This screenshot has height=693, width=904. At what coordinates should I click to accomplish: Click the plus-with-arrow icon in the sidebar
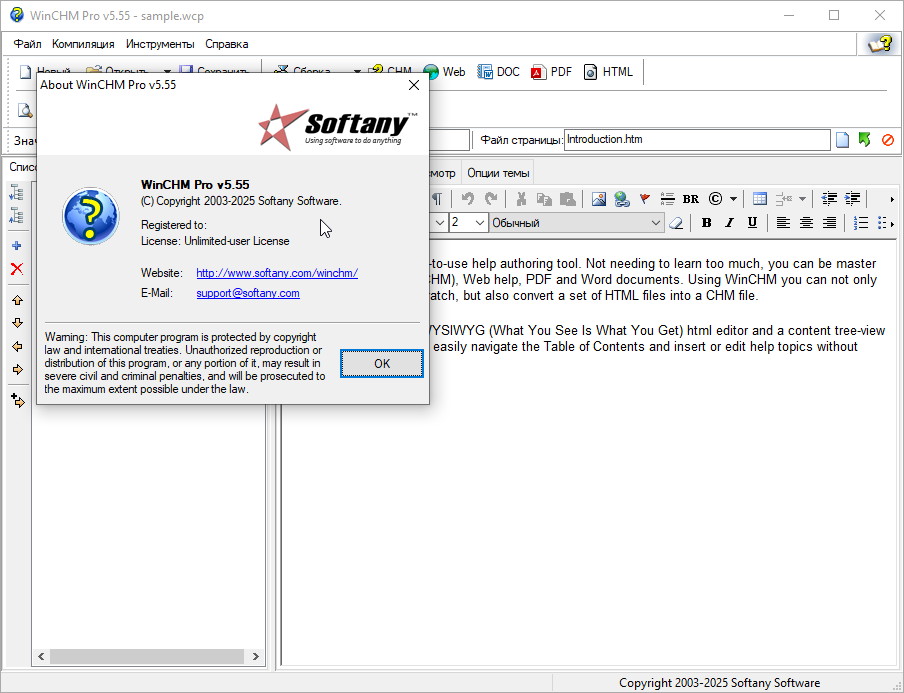(x=17, y=400)
